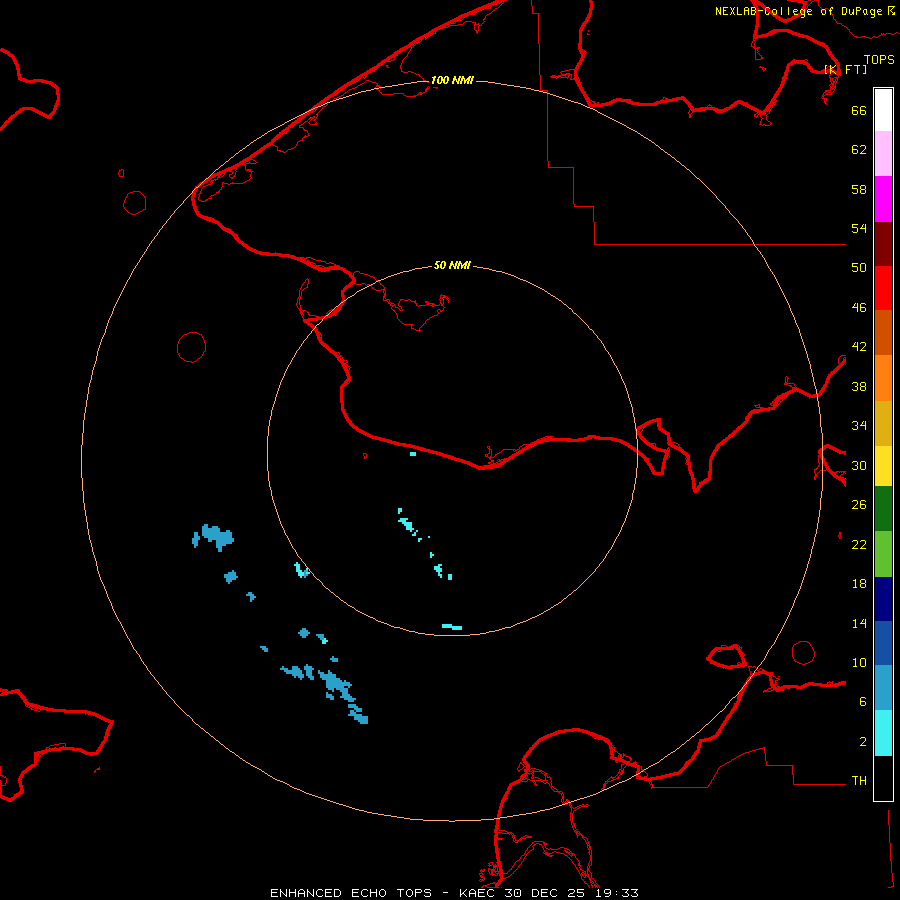This screenshot has height=900, width=900.
Task: Click the legend value 46
Action: pos(859,308)
